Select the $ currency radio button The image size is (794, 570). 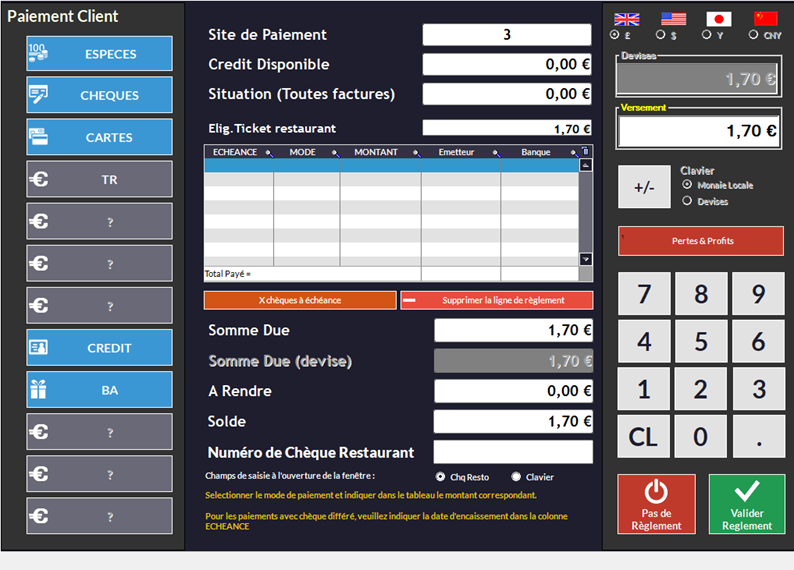click(x=661, y=35)
